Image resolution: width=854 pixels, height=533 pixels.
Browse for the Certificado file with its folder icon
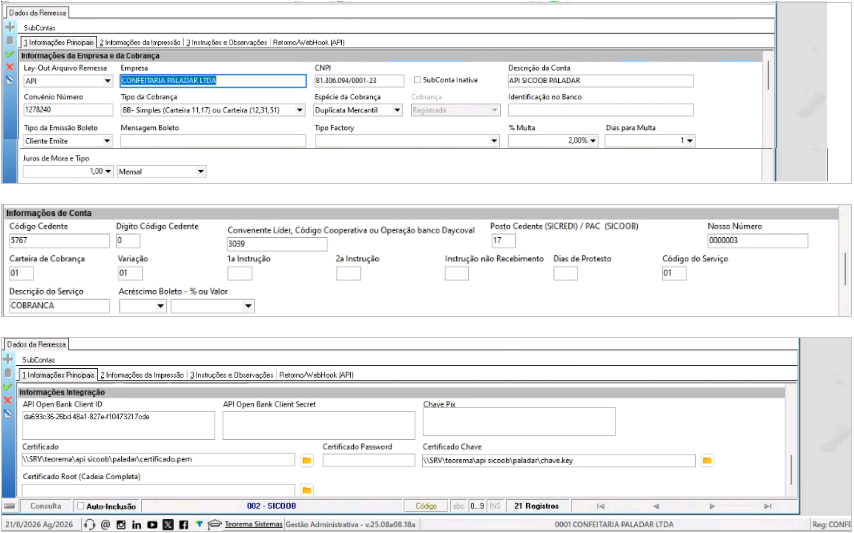pos(307,461)
